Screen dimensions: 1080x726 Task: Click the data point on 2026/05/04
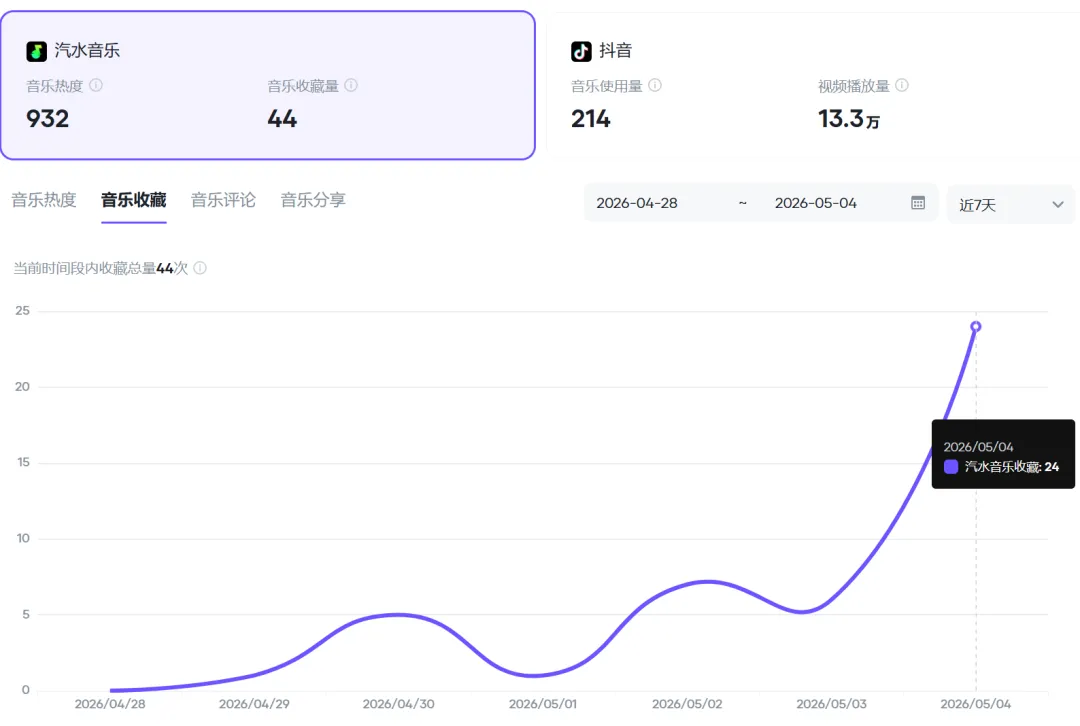click(x=976, y=326)
